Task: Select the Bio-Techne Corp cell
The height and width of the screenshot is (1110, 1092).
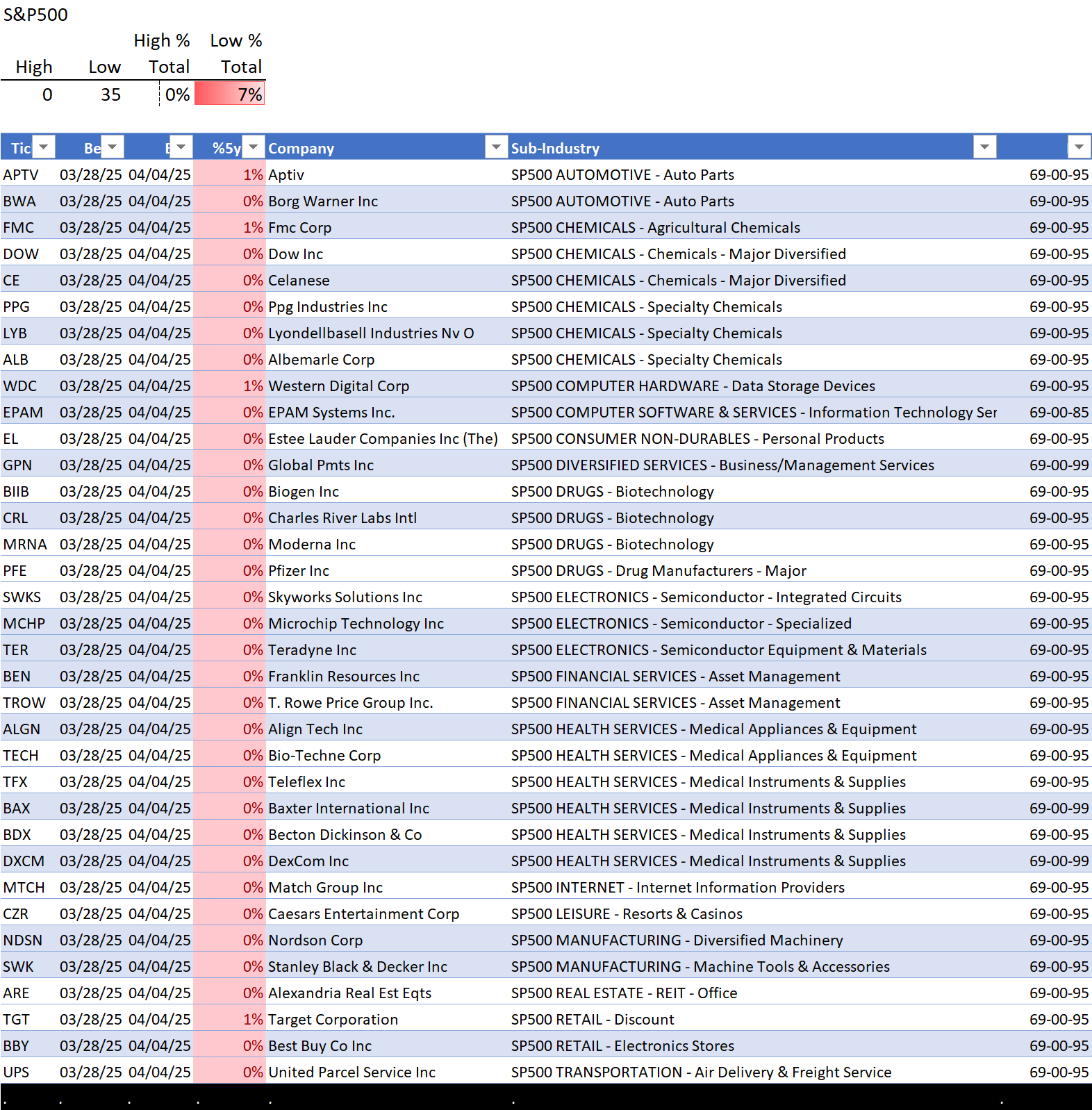Action: 386,755
